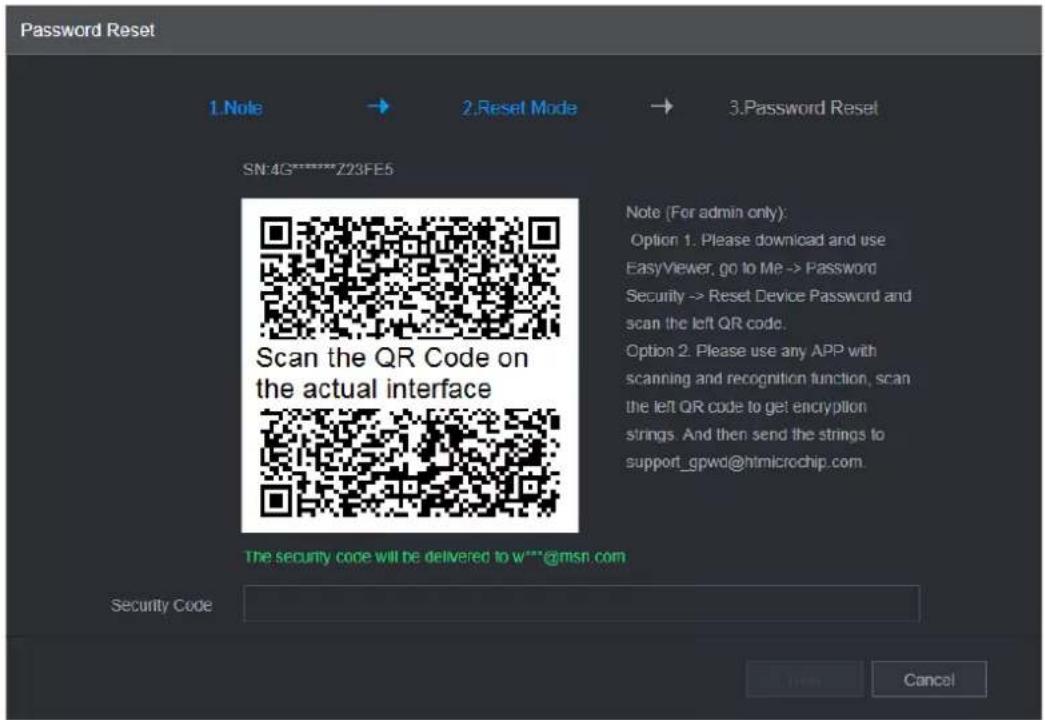Viewport: 1045px width, 720px height.
Task: Click the 'Note (For admin only):' heading
Action: pos(706,213)
